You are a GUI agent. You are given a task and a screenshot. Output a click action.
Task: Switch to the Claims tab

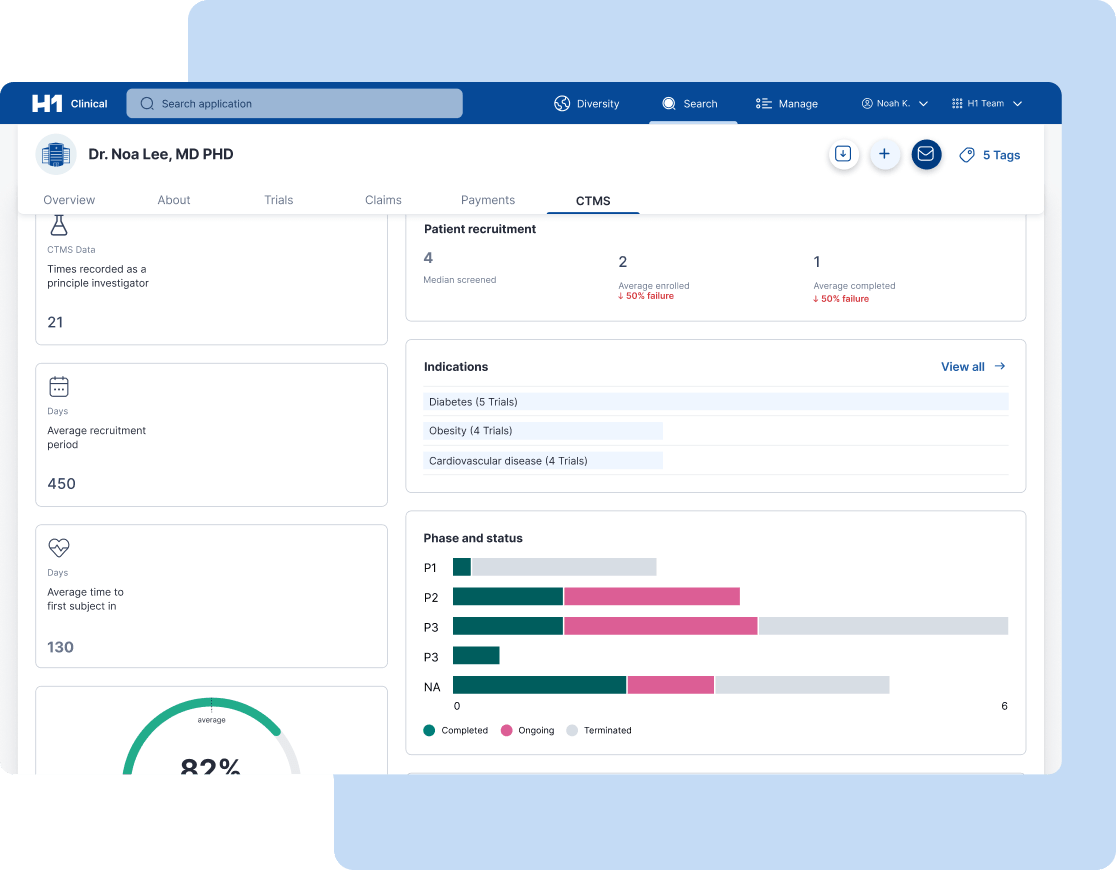383,200
